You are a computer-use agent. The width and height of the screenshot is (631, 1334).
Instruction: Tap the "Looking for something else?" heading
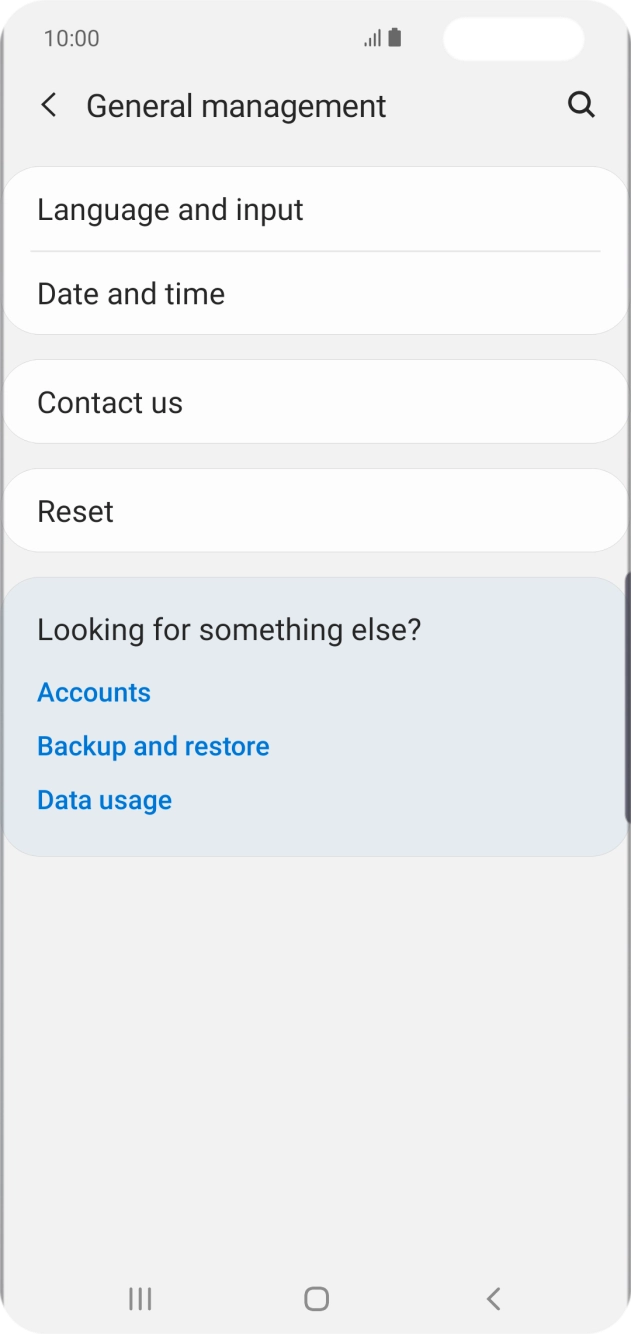click(x=229, y=630)
